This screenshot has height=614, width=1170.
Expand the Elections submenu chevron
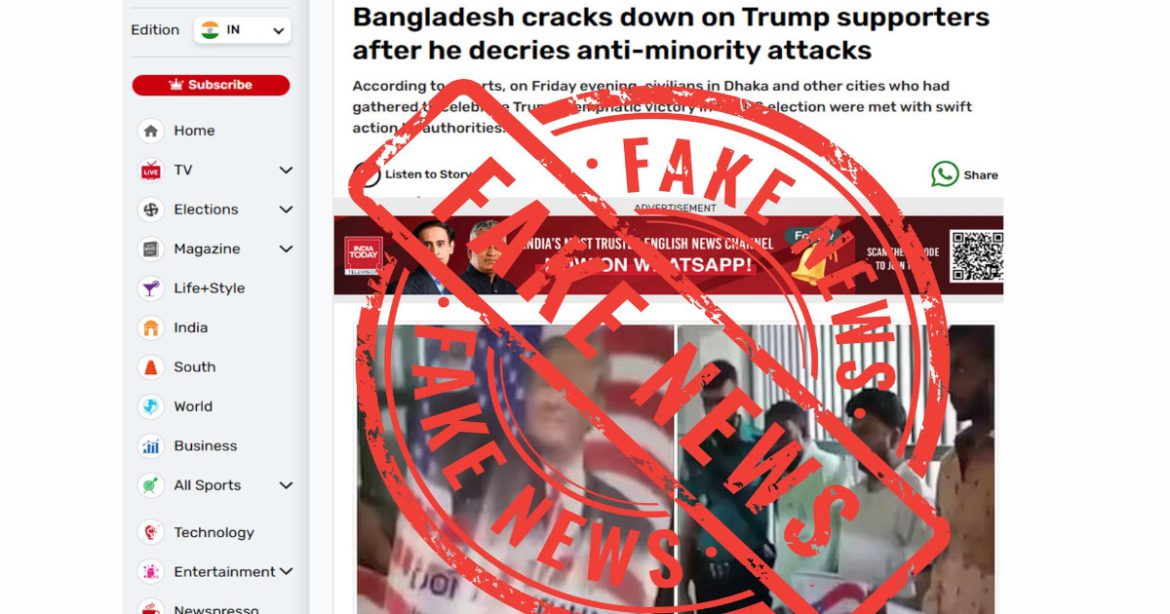point(286,210)
